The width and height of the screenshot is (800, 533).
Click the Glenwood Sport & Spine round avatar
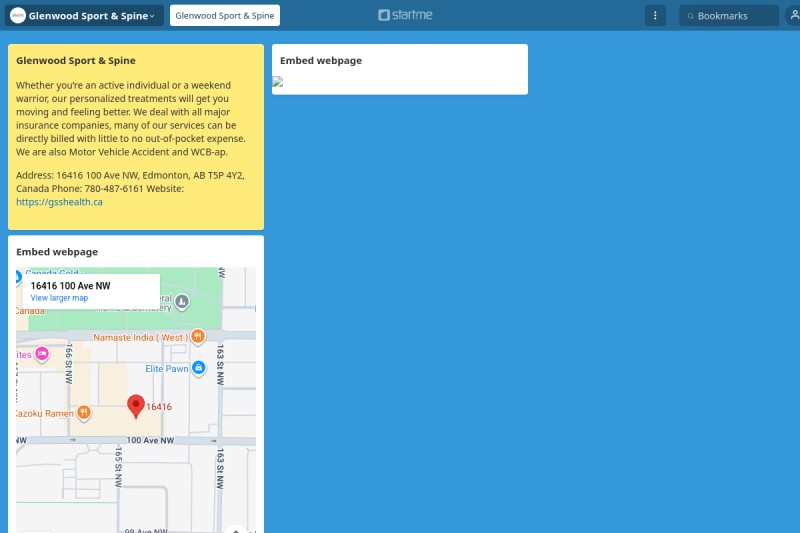18,15
